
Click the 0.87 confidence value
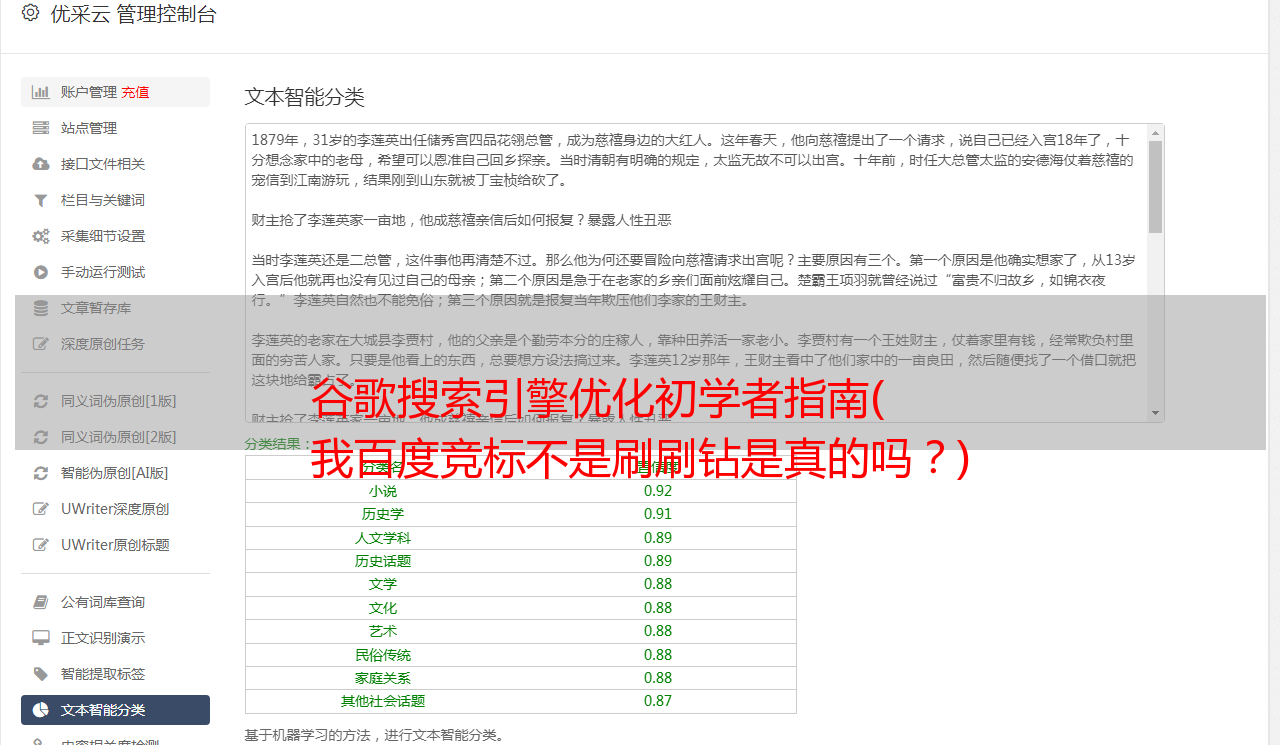click(658, 701)
